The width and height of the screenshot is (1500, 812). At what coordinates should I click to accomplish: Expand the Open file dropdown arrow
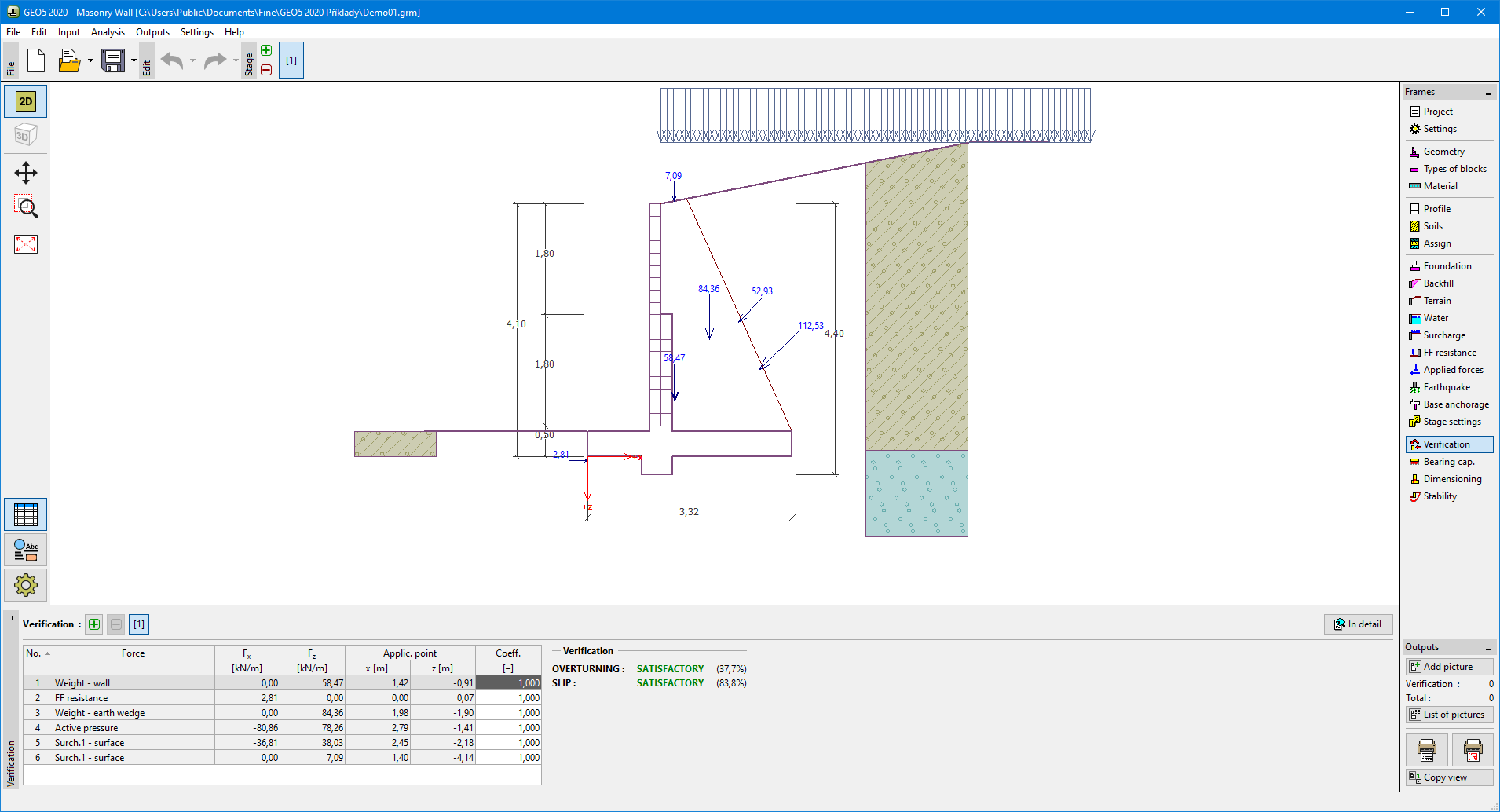point(90,60)
